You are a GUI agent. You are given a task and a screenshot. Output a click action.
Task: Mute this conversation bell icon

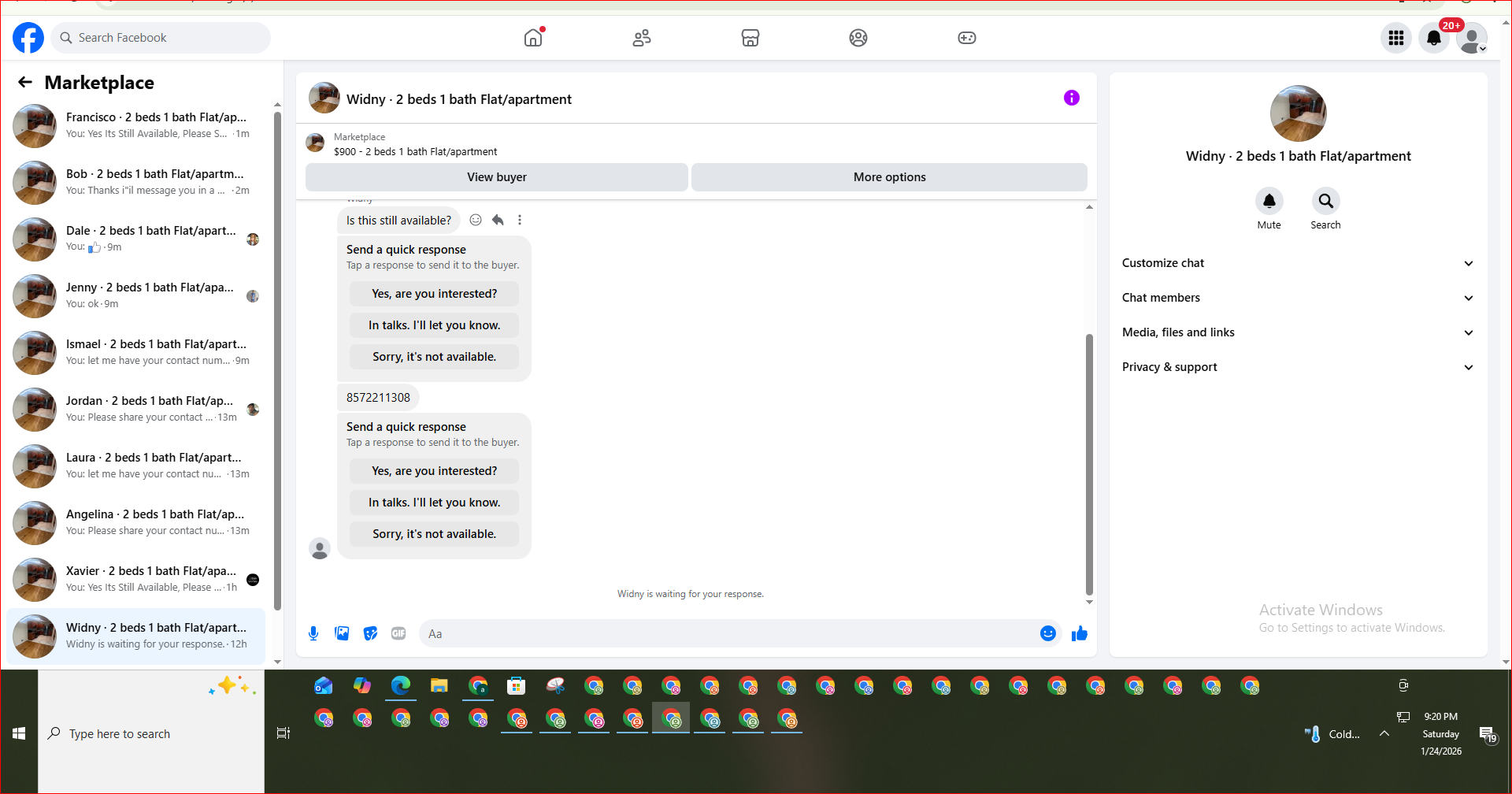(x=1269, y=201)
